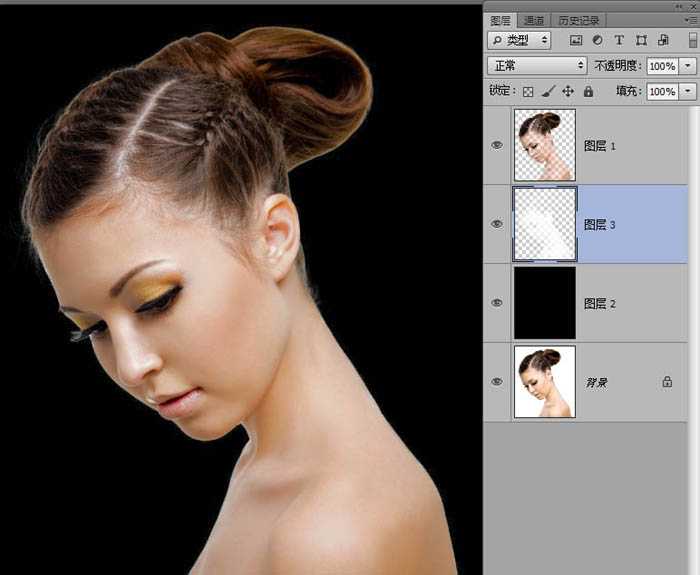Click the lock all padlock icon
This screenshot has width=700, height=575.
[x=588, y=91]
